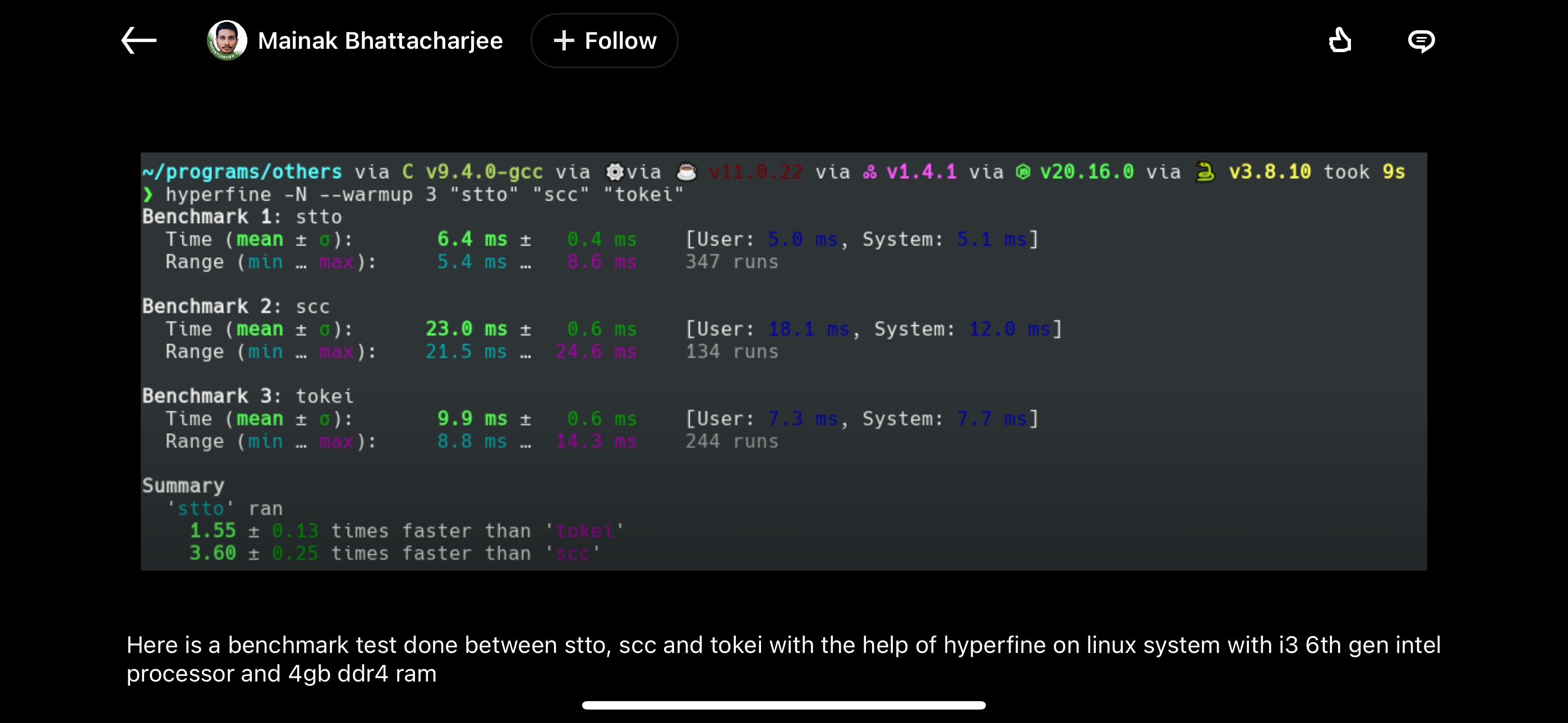Image resolution: width=1568 pixels, height=723 pixels.
Task: Tap 'Benchmark 1: stto' heading in terminal image
Action: click(242, 217)
